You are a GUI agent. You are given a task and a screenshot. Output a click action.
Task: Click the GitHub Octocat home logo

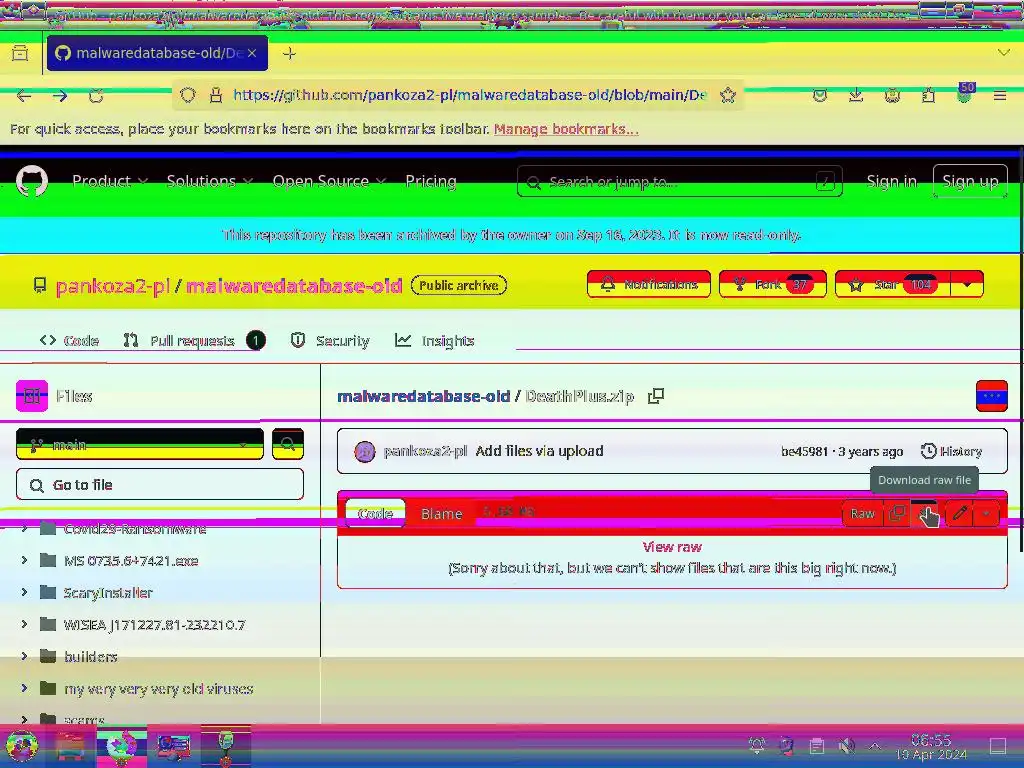click(31, 181)
